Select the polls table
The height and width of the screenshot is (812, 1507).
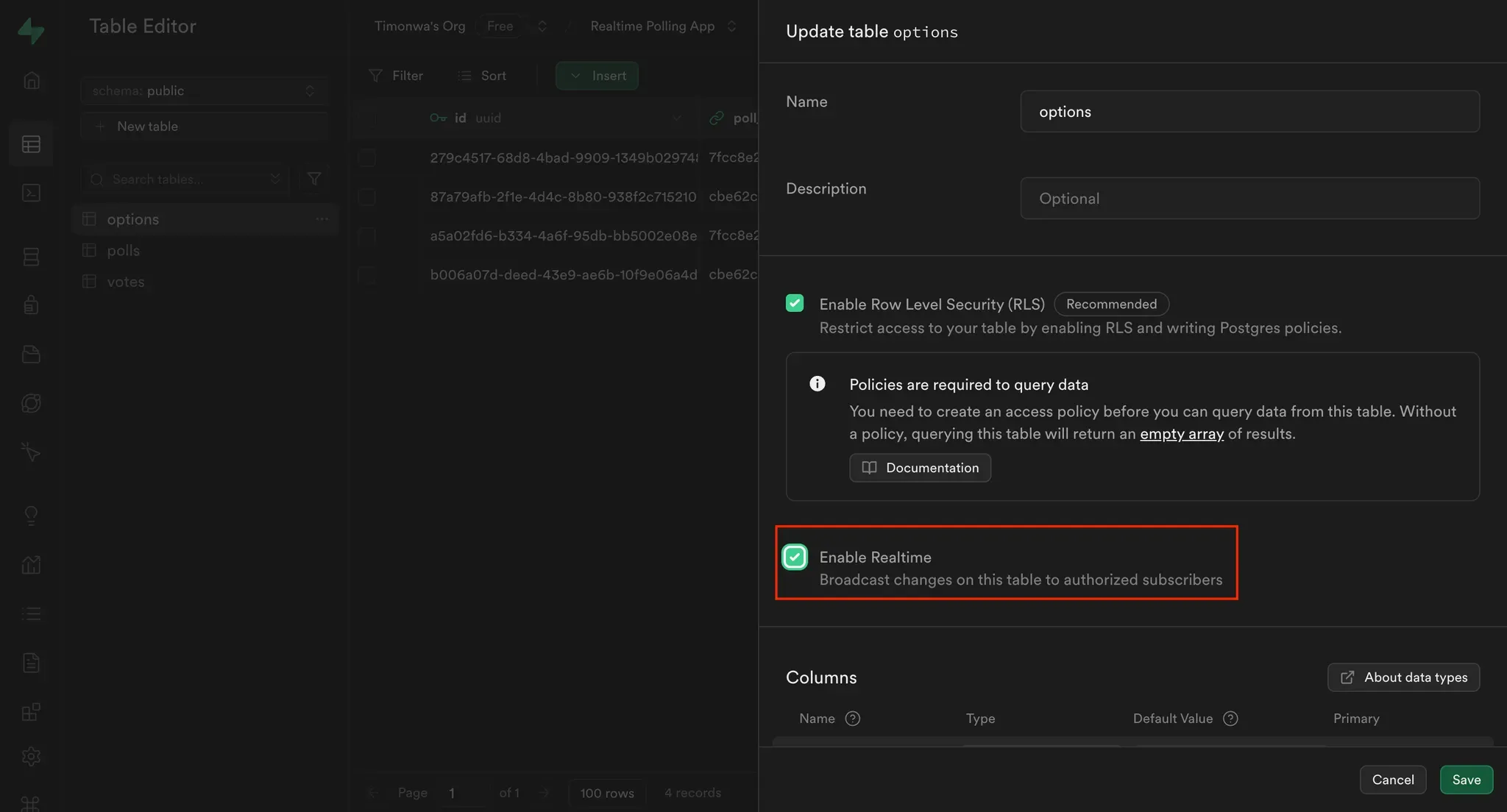point(124,250)
